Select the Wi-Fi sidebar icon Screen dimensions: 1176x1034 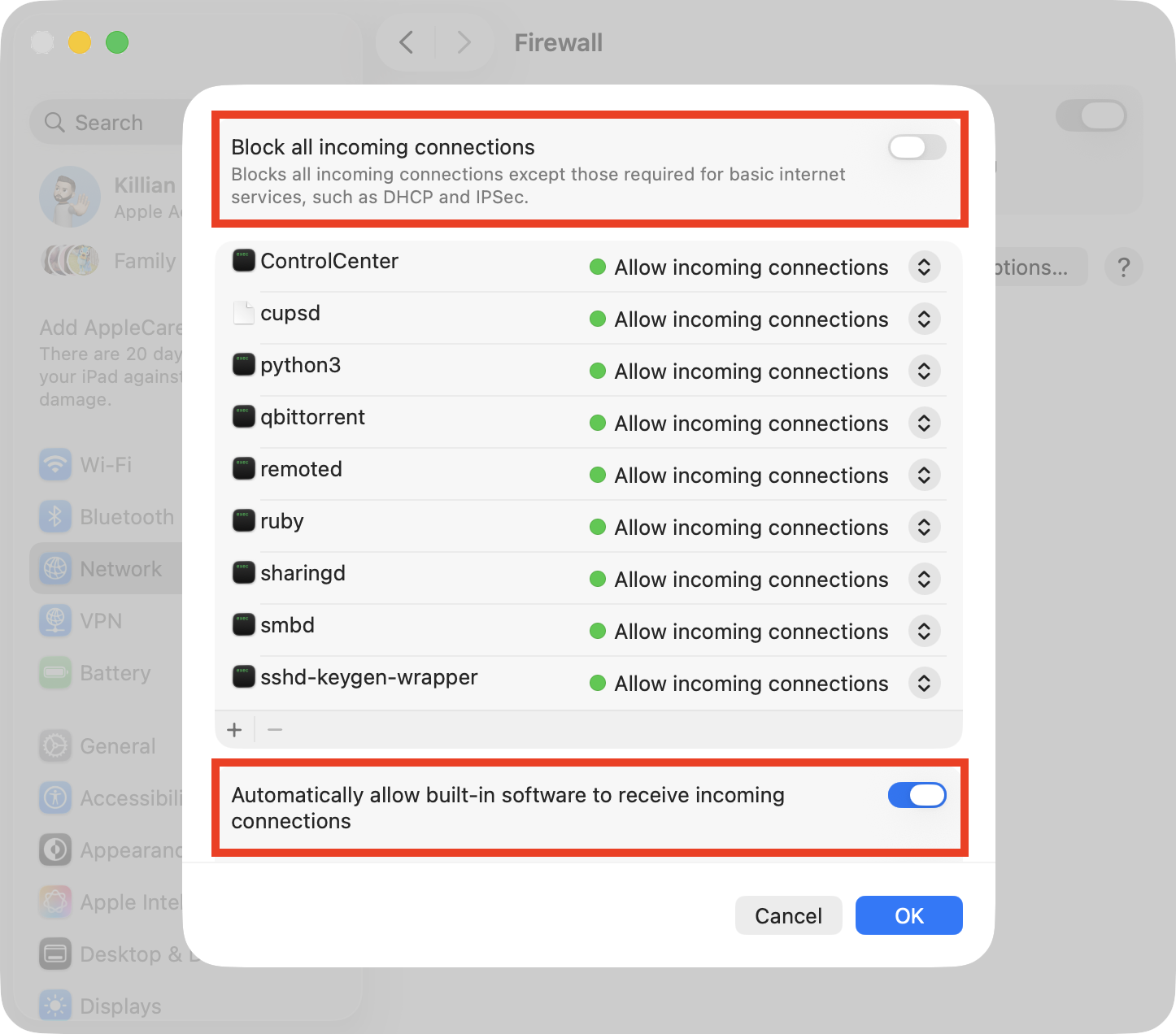coord(54,464)
